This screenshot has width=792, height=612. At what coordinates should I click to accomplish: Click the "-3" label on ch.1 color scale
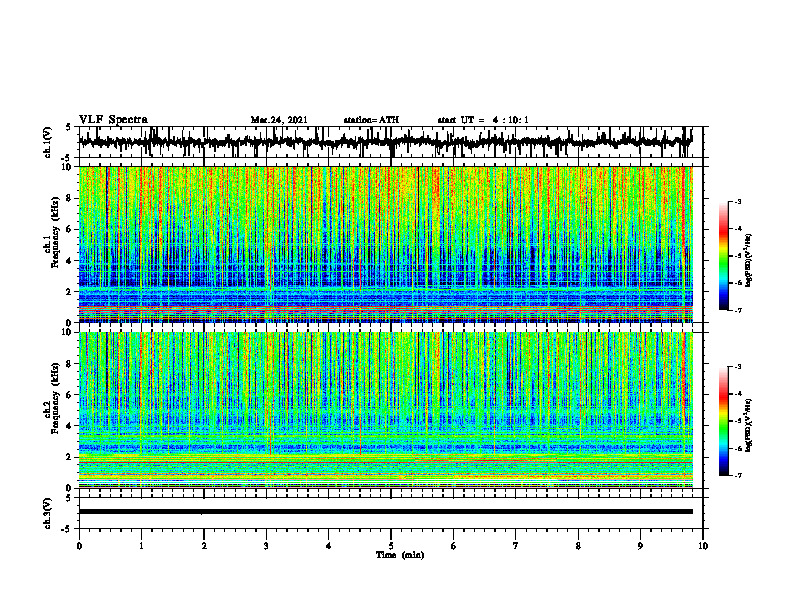(737, 201)
